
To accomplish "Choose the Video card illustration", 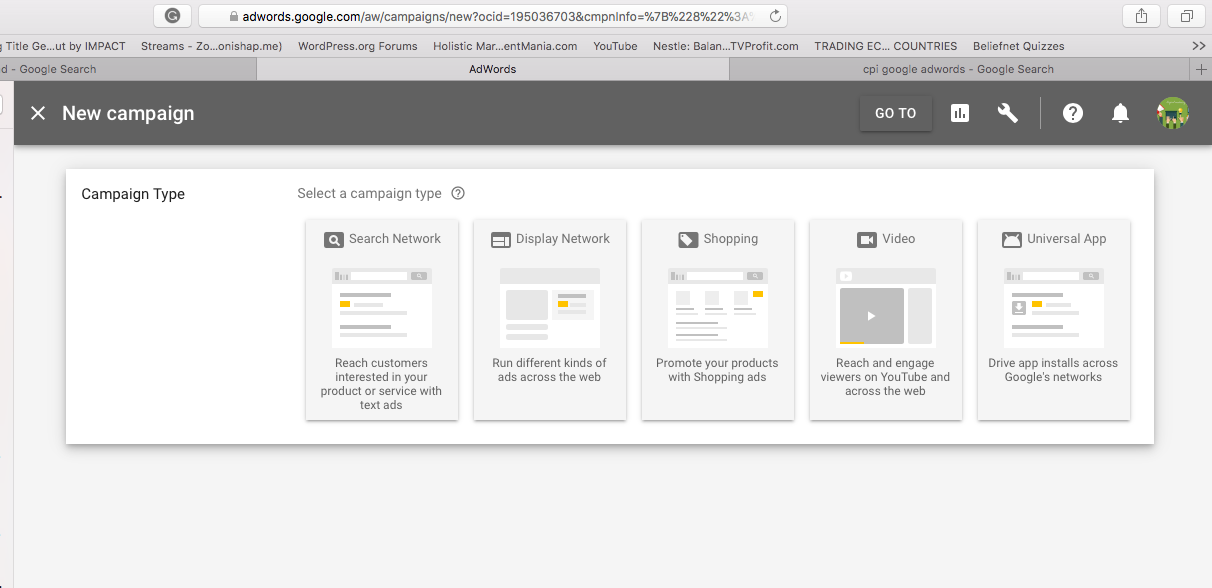I will pos(886,308).
